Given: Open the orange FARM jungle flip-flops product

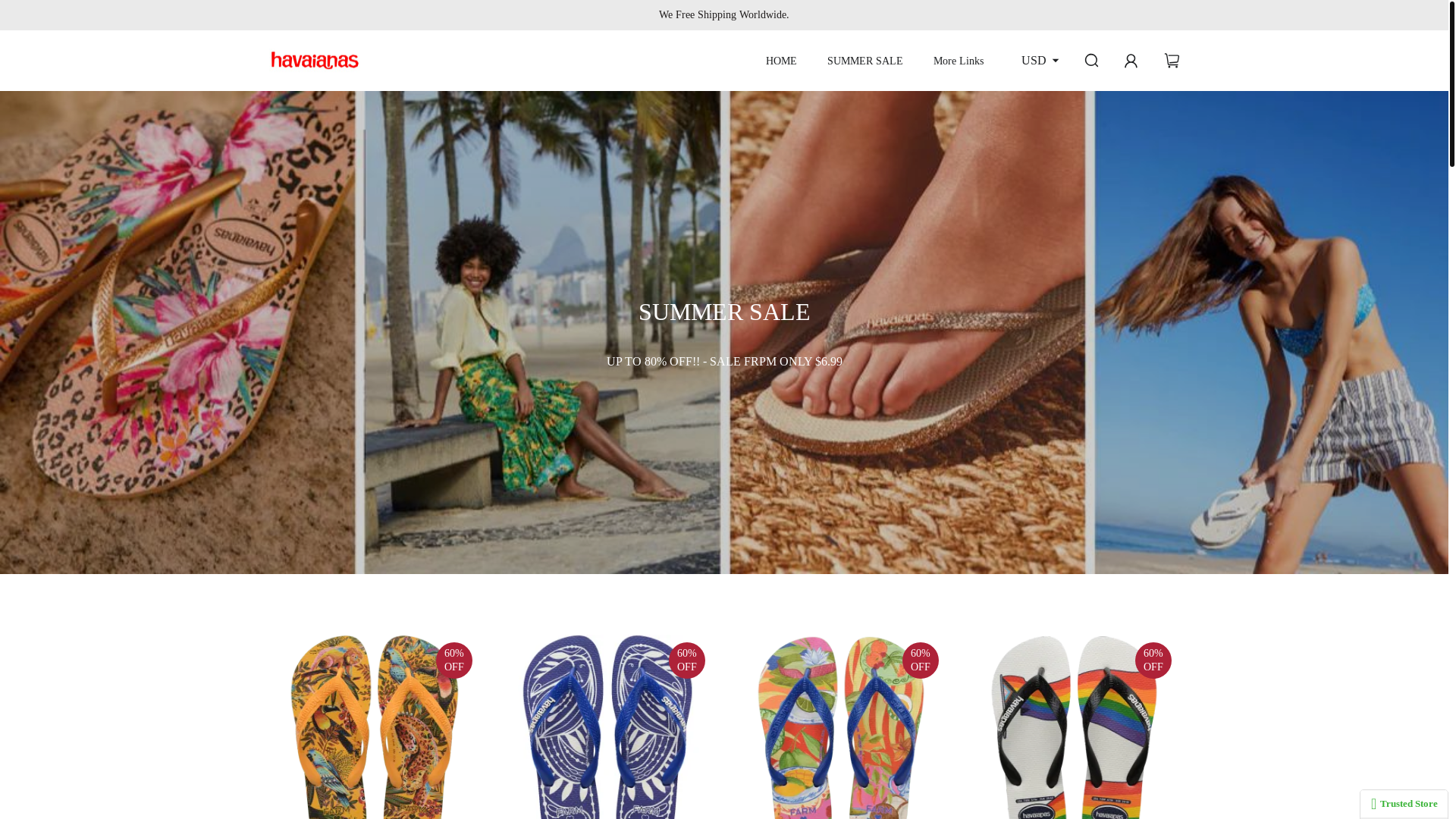Looking at the screenshot, I should point(375,726).
